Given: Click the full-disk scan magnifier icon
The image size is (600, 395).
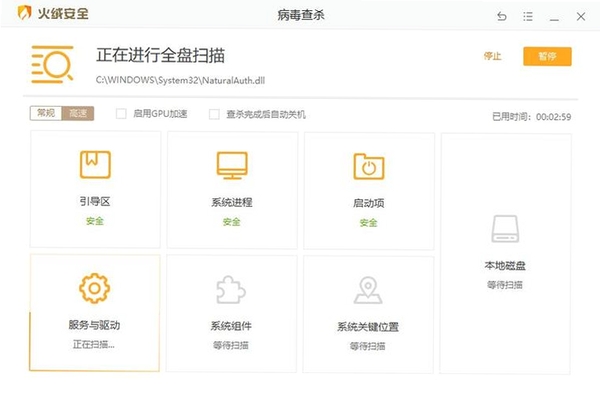Looking at the screenshot, I should [52, 64].
